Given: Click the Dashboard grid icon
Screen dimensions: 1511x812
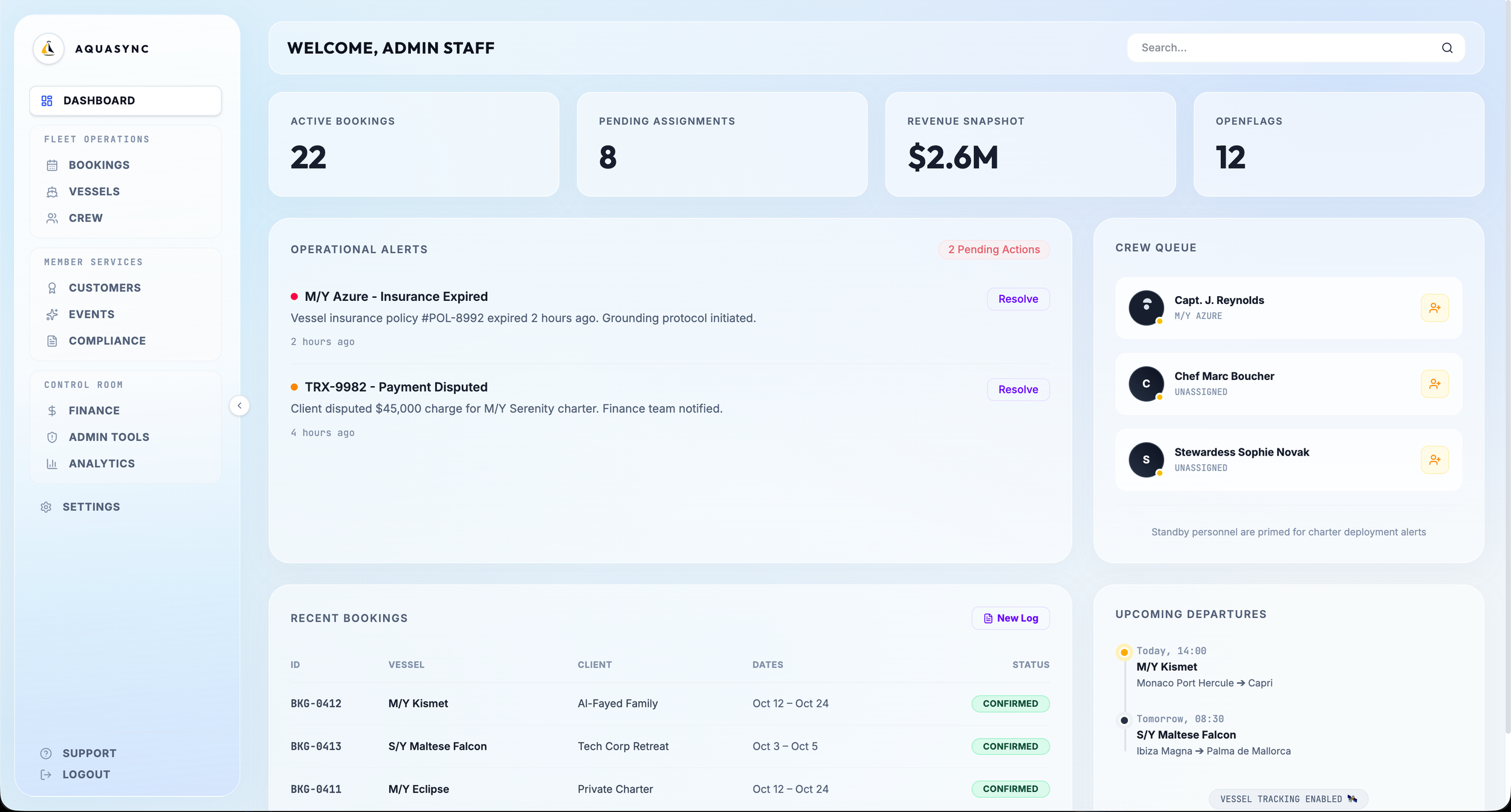Looking at the screenshot, I should pos(47,100).
